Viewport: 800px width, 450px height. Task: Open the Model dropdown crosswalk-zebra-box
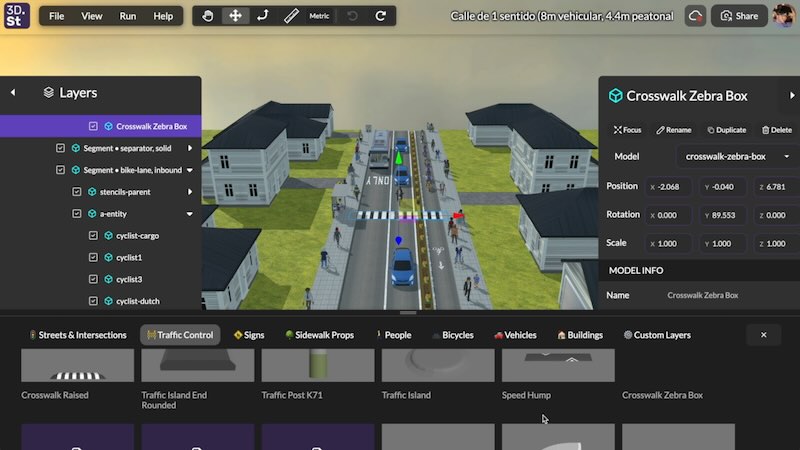(x=737, y=157)
